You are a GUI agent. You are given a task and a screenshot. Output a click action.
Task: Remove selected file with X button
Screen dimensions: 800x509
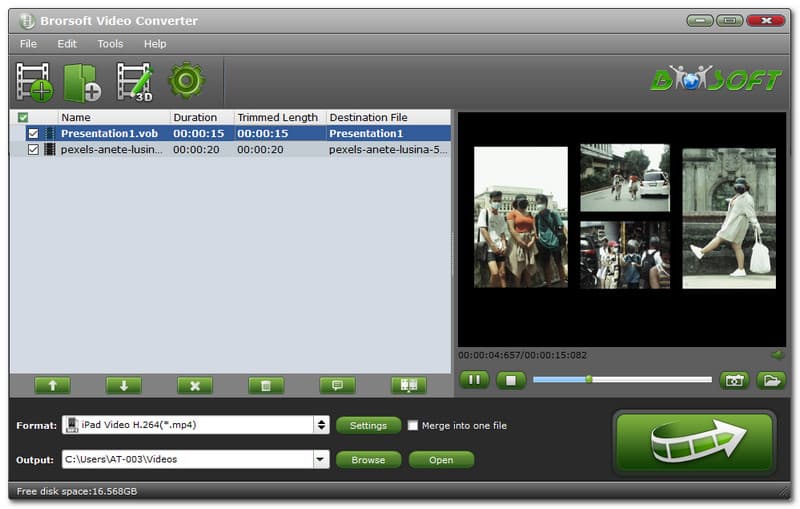(x=195, y=385)
